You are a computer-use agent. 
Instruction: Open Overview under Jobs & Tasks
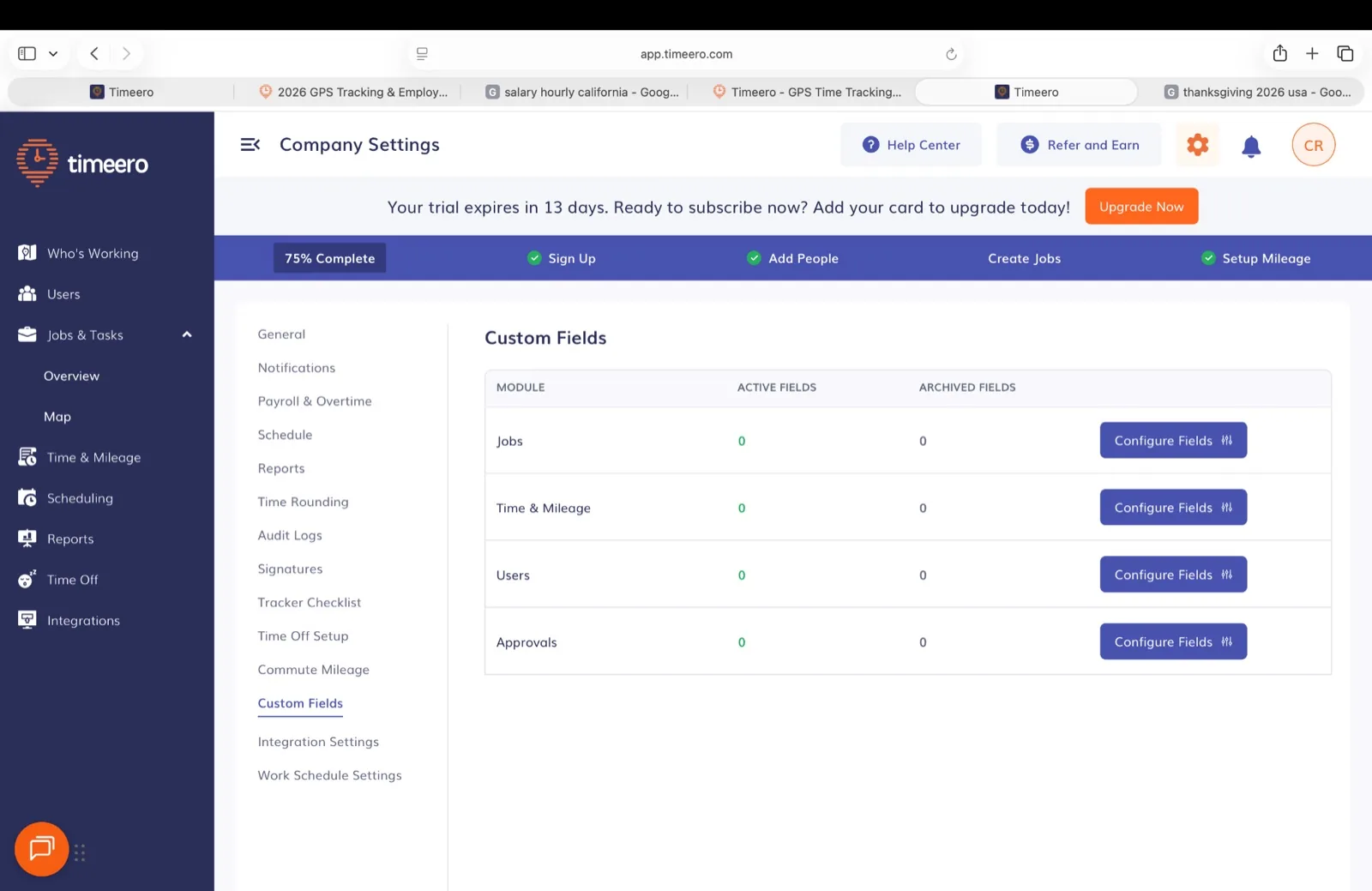71,376
